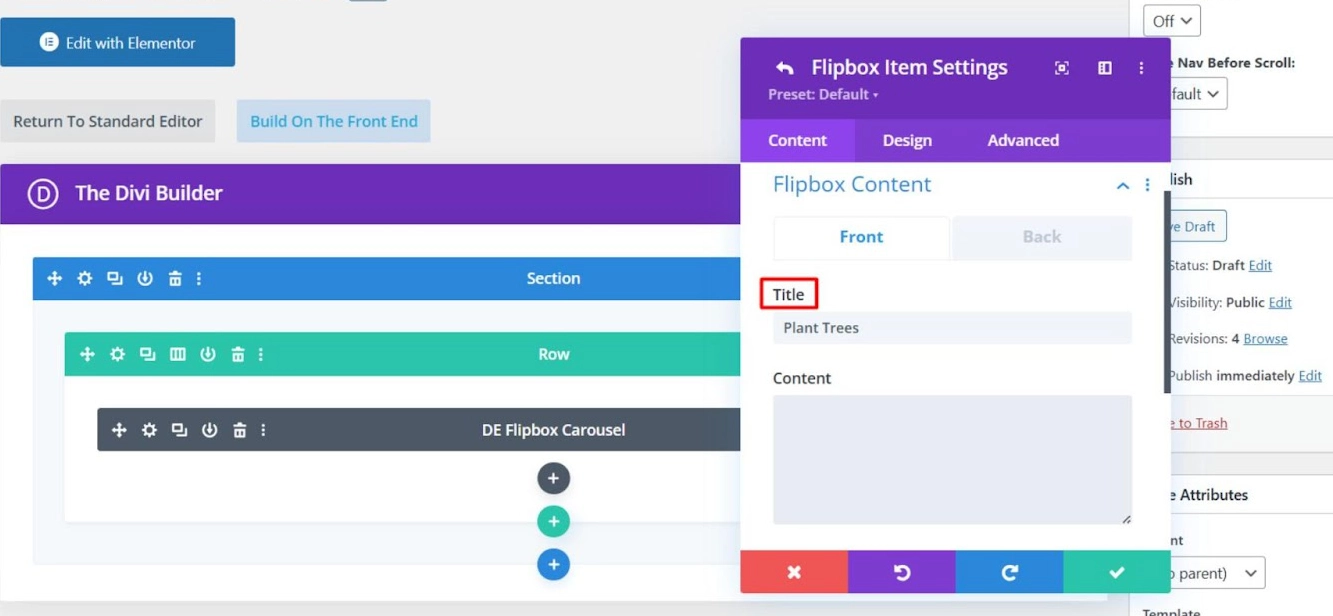Disable DE Flipbox Carousel power icon
The image size is (1333, 616).
click(209, 430)
